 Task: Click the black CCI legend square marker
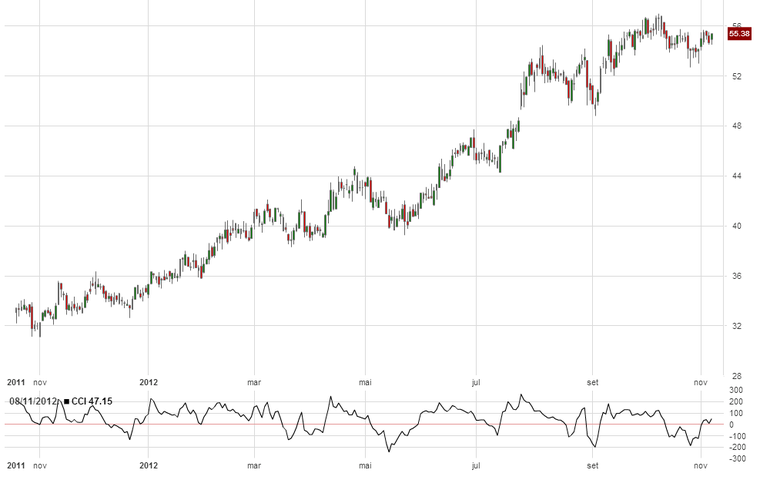click(x=66, y=401)
